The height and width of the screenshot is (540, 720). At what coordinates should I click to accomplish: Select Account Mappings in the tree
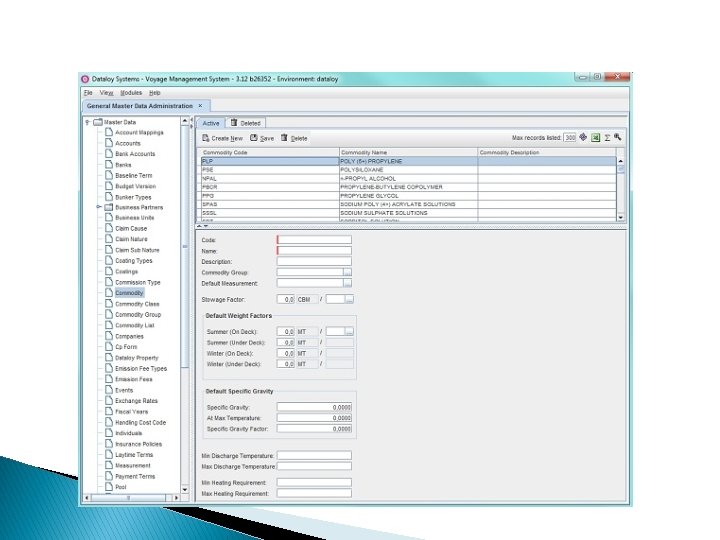[x=139, y=132]
